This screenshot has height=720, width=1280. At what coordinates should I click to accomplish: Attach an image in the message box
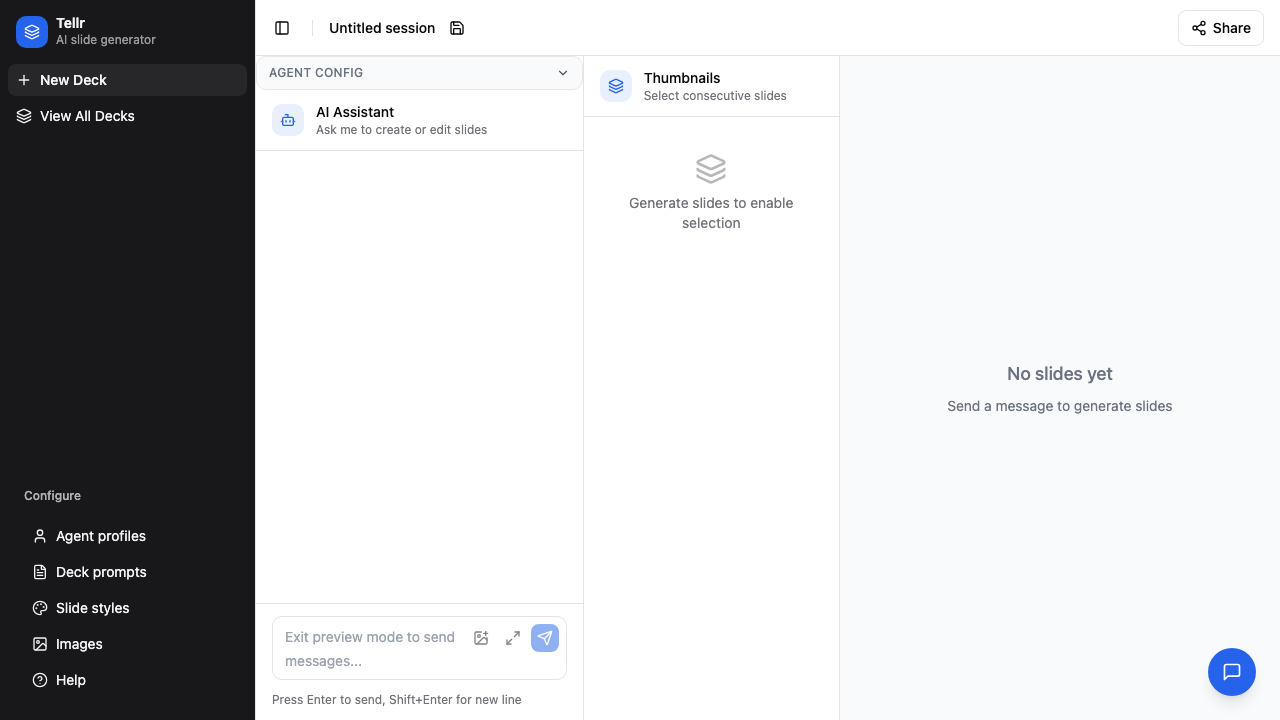[x=481, y=638]
